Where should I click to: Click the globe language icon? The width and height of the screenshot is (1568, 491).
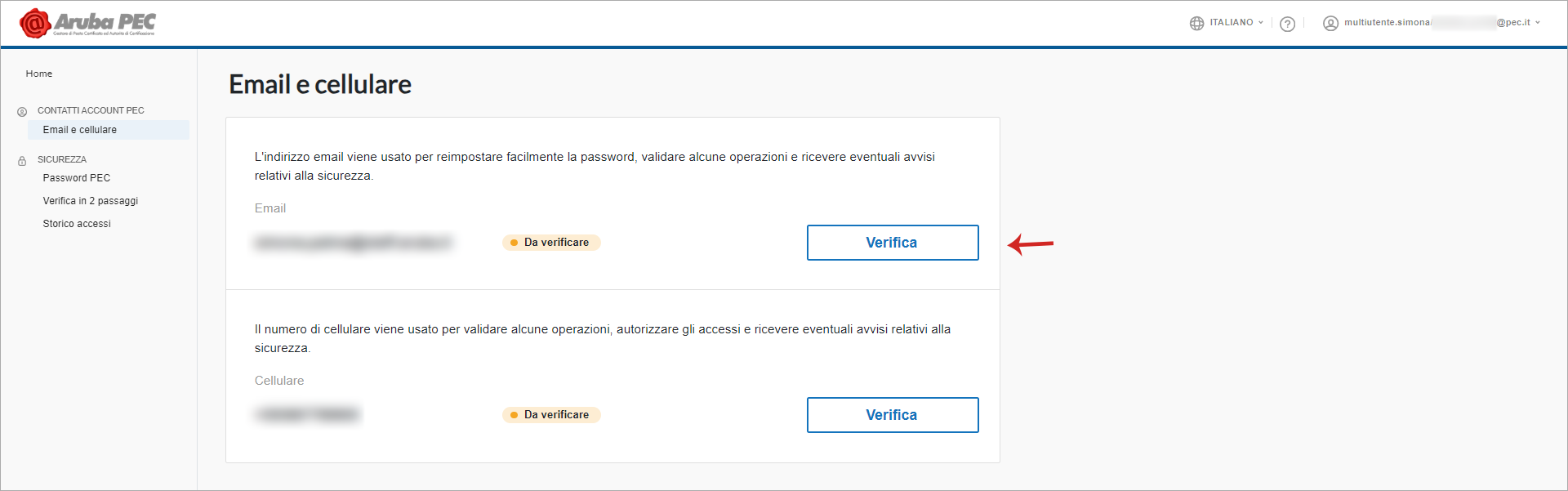coord(1196,23)
